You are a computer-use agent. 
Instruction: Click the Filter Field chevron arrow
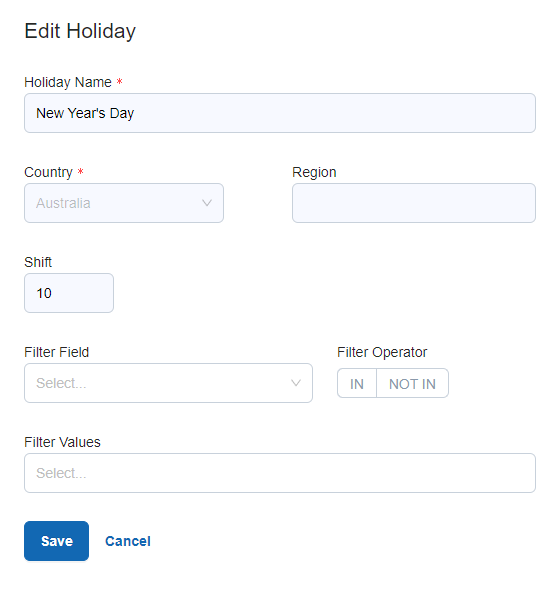[x=296, y=383]
